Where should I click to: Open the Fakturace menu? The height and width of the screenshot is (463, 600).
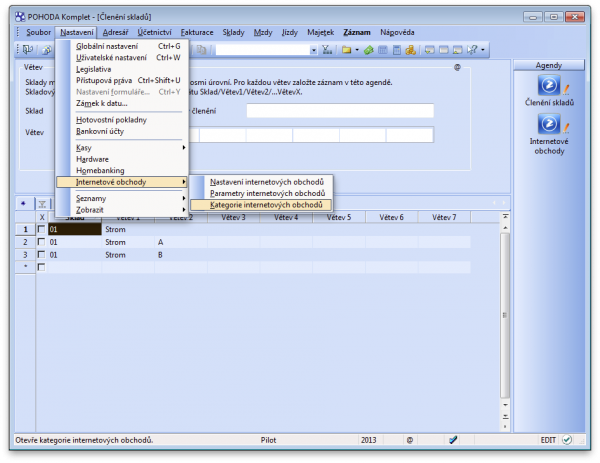197,33
